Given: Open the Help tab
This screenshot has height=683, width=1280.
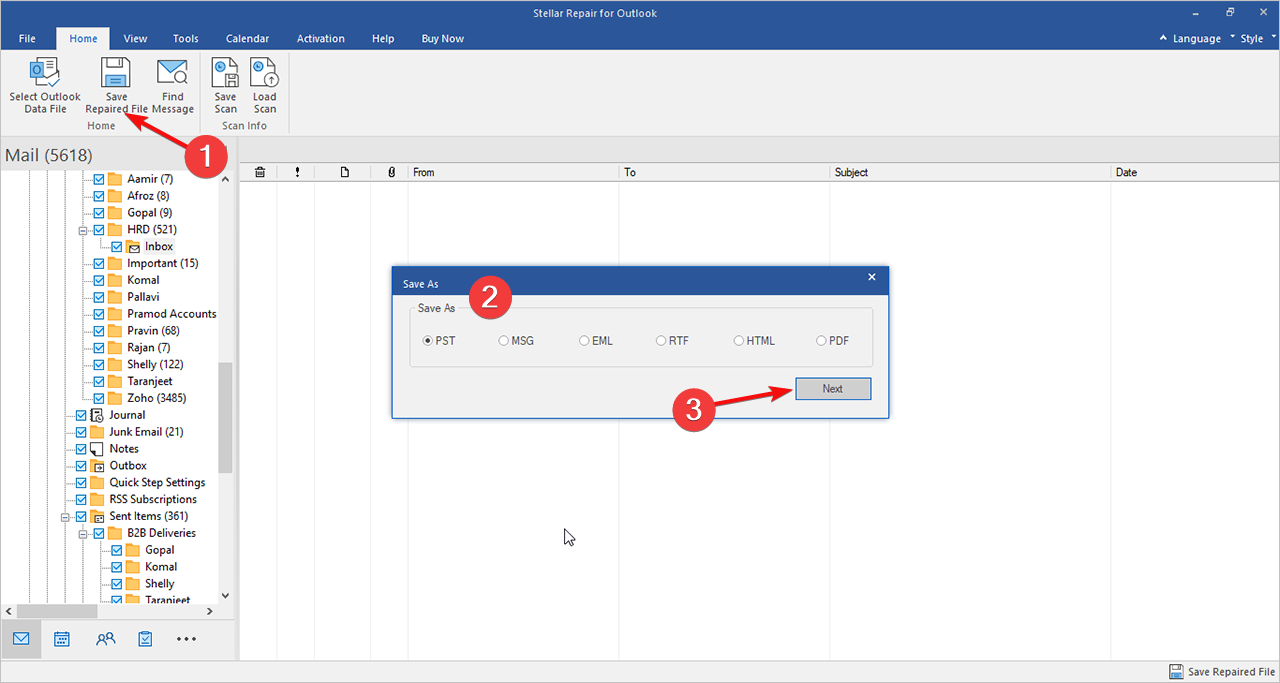Looking at the screenshot, I should (x=383, y=38).
